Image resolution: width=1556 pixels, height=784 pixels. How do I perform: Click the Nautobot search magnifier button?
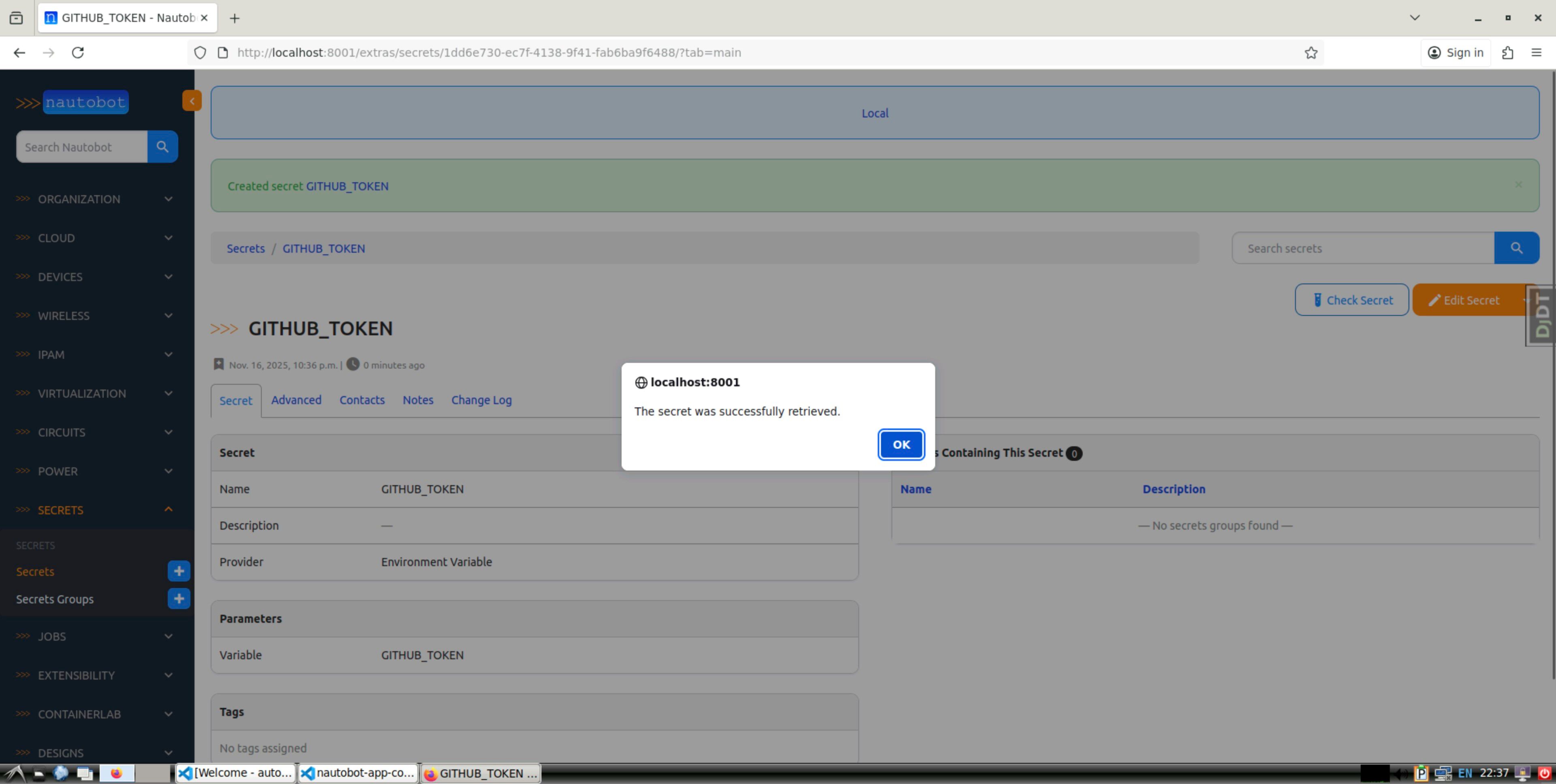(x=162, y=147)
